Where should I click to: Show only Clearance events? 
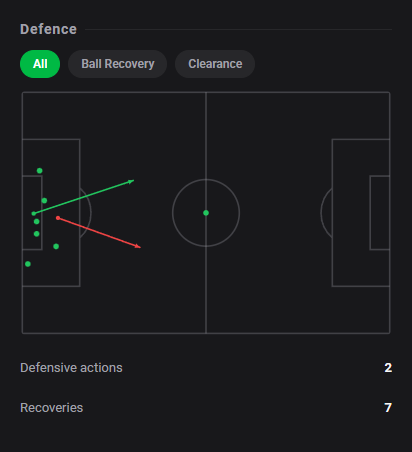coord(215,64)
